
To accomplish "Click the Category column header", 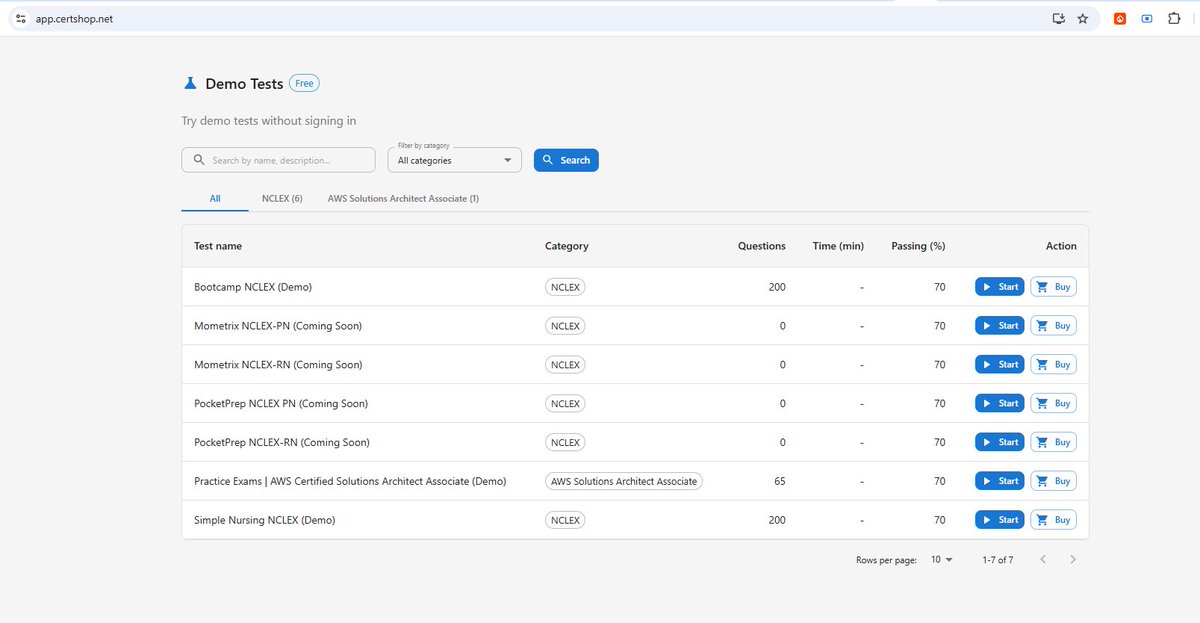I will pyautogui.click(x=567, y=246).
